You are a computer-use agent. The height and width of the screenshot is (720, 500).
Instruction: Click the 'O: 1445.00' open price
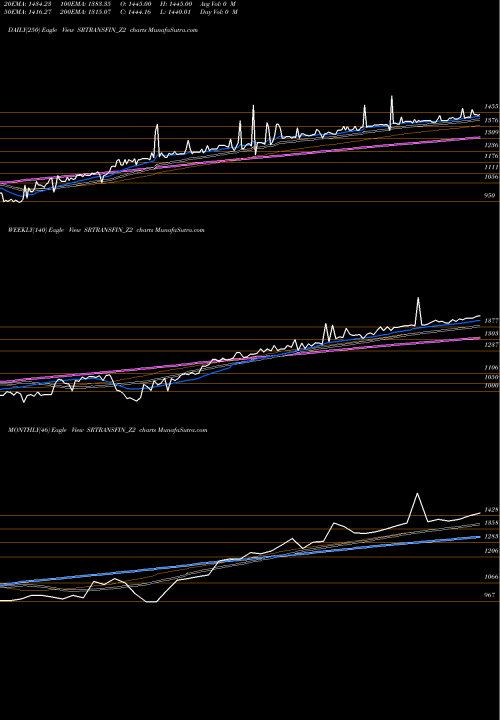135,4
